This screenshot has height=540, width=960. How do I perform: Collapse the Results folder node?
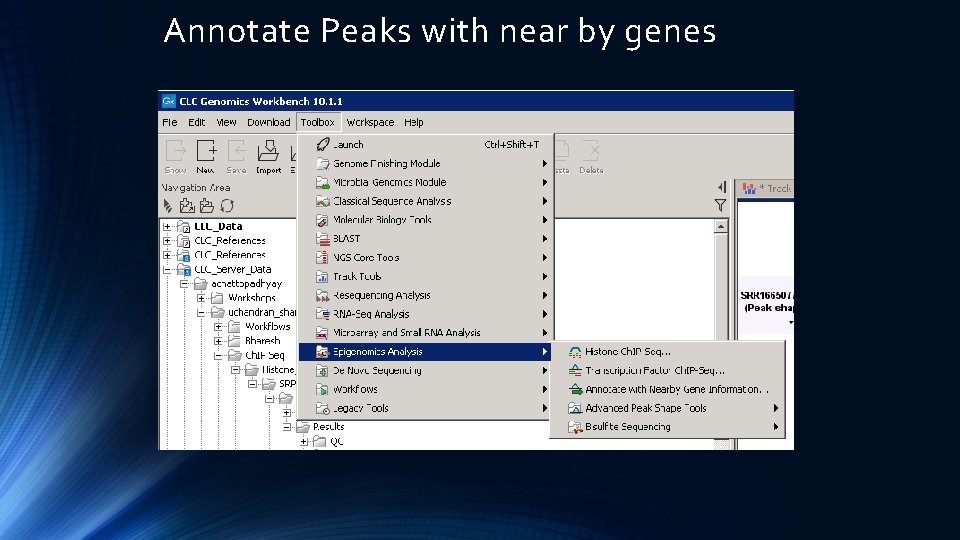(287, 427)
